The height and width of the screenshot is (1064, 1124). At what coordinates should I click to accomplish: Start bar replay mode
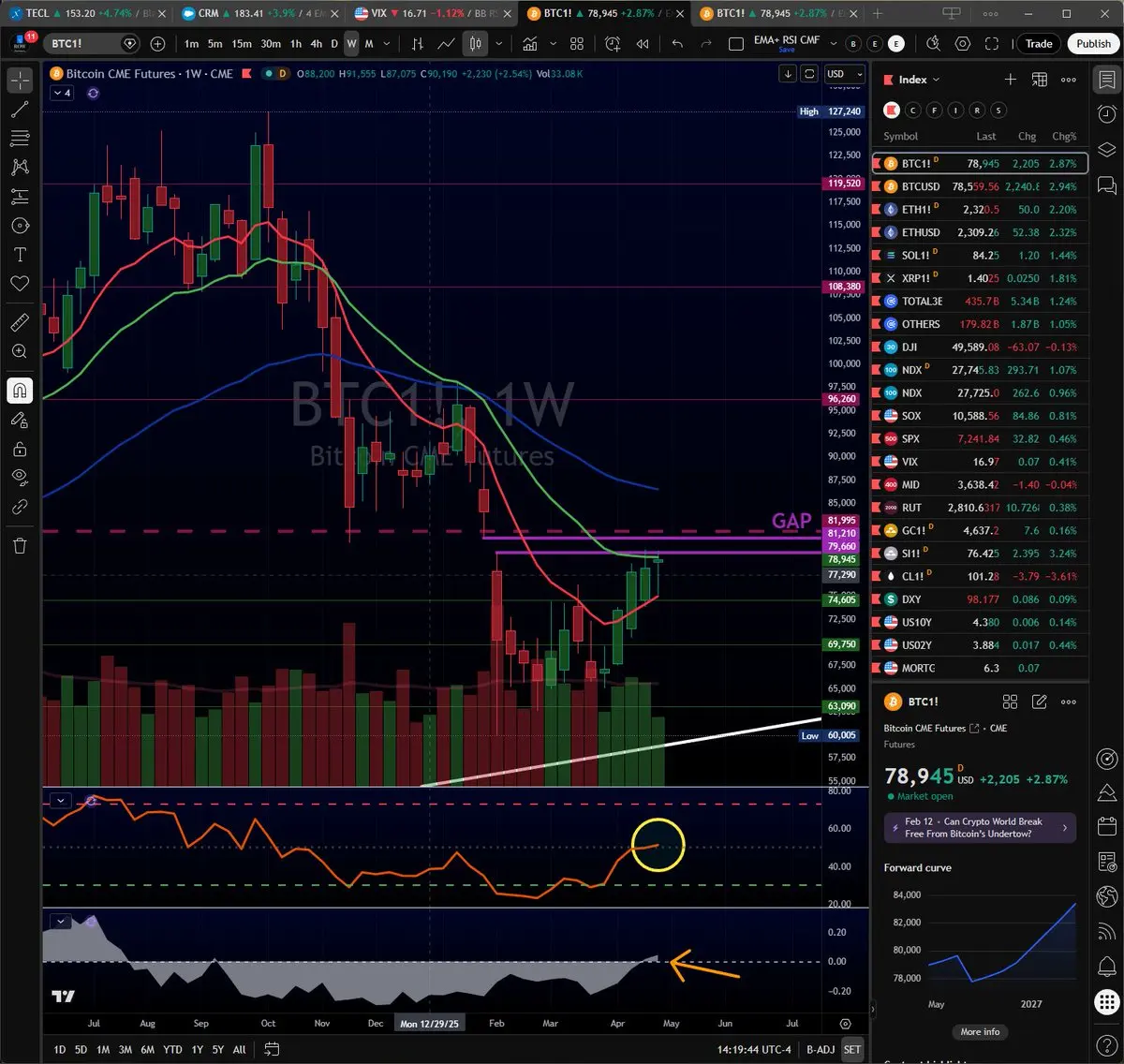click(x=643, y=44)
